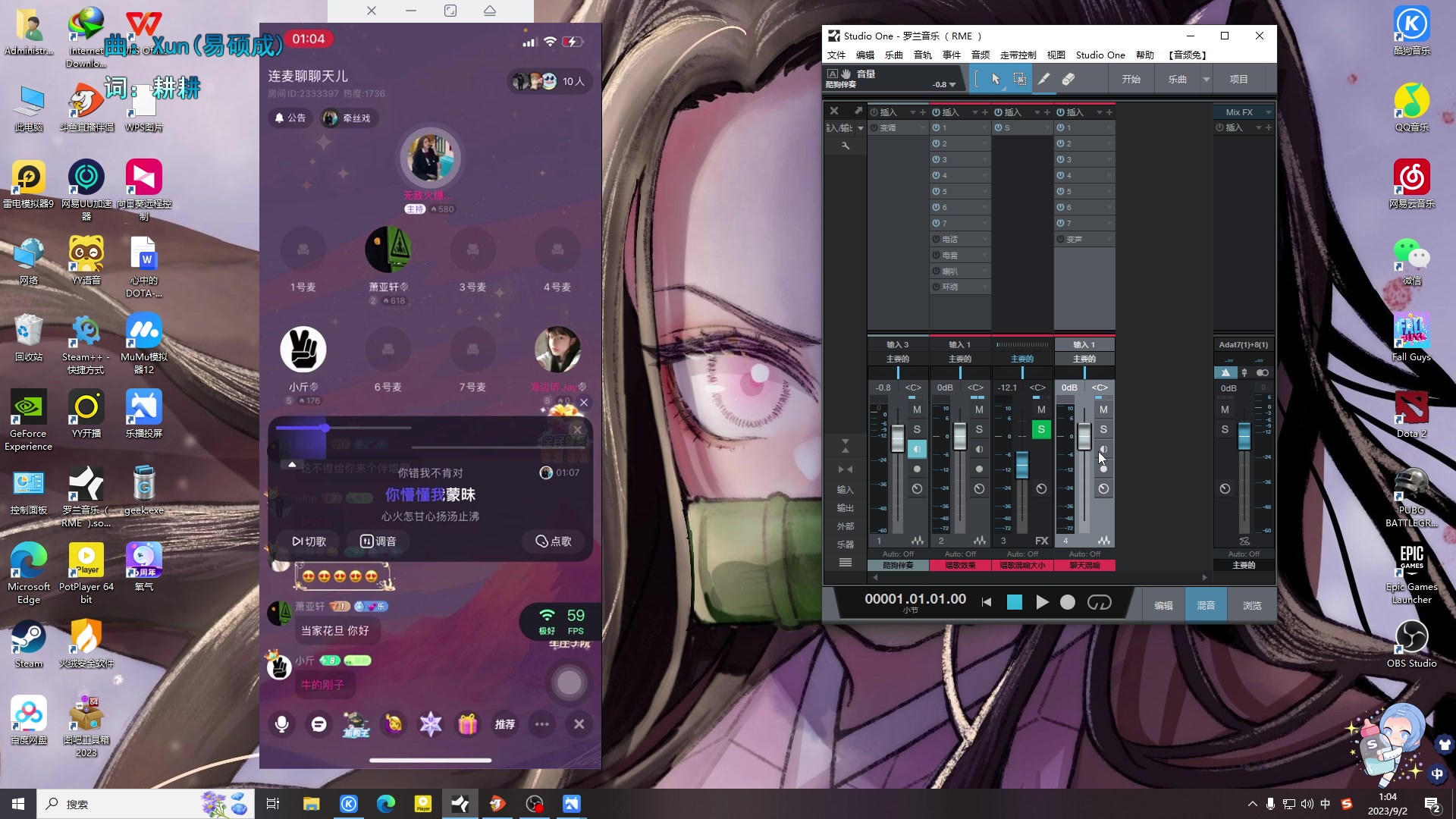Choose the Eraser tool in Studio One
The height and width of the screenshot is (819, 1456).
(x=1068, y=79)
